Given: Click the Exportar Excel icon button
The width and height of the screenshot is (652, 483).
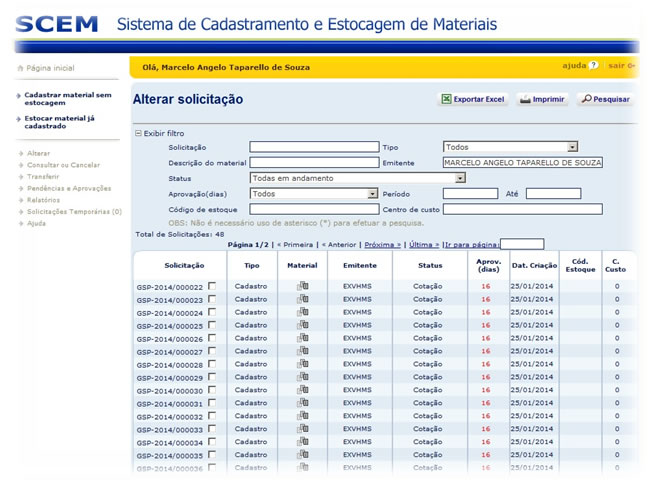Looking at the screenshot, I should pyautogui.click(x=446, y=99).
